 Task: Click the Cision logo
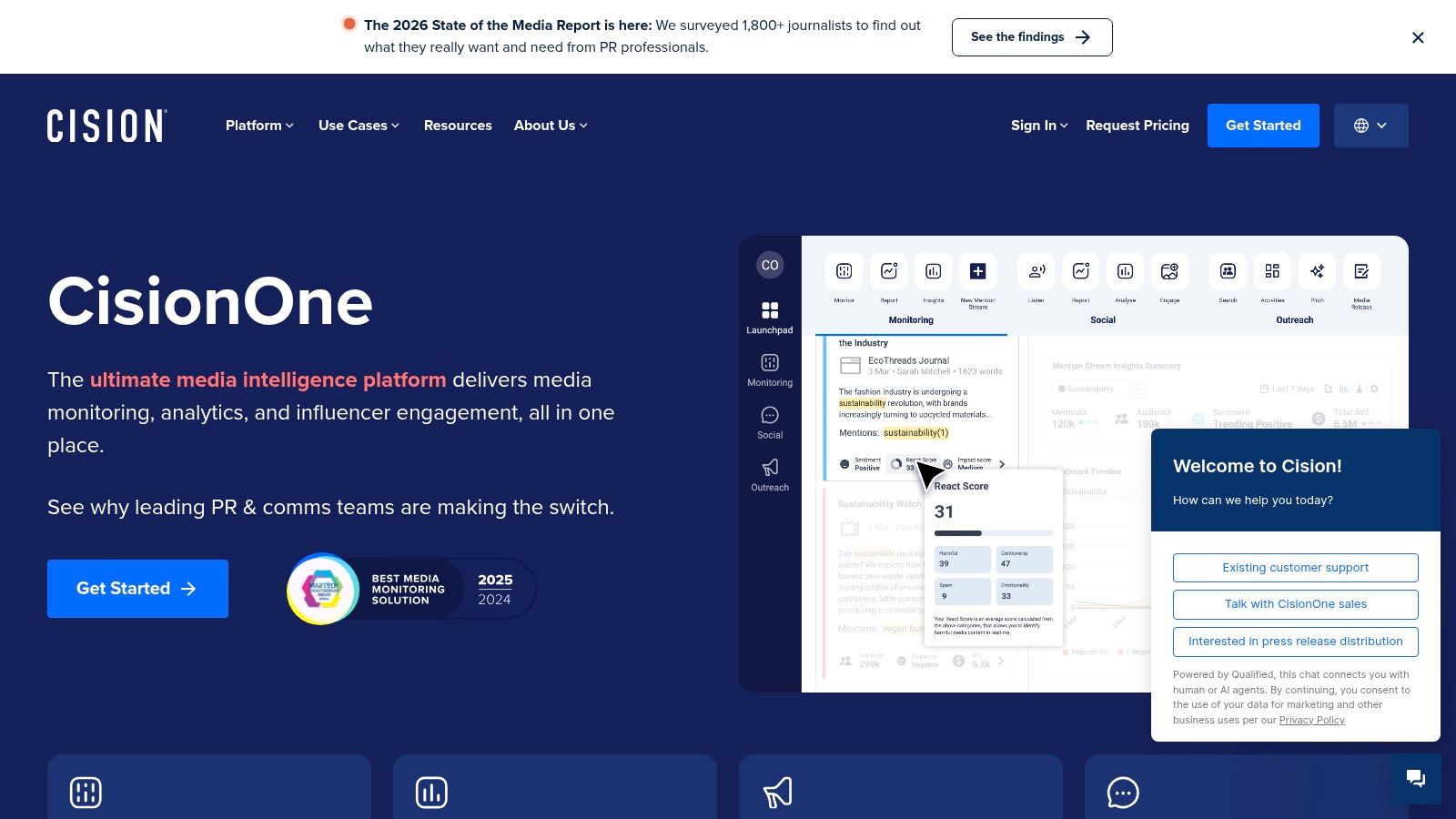106,126
